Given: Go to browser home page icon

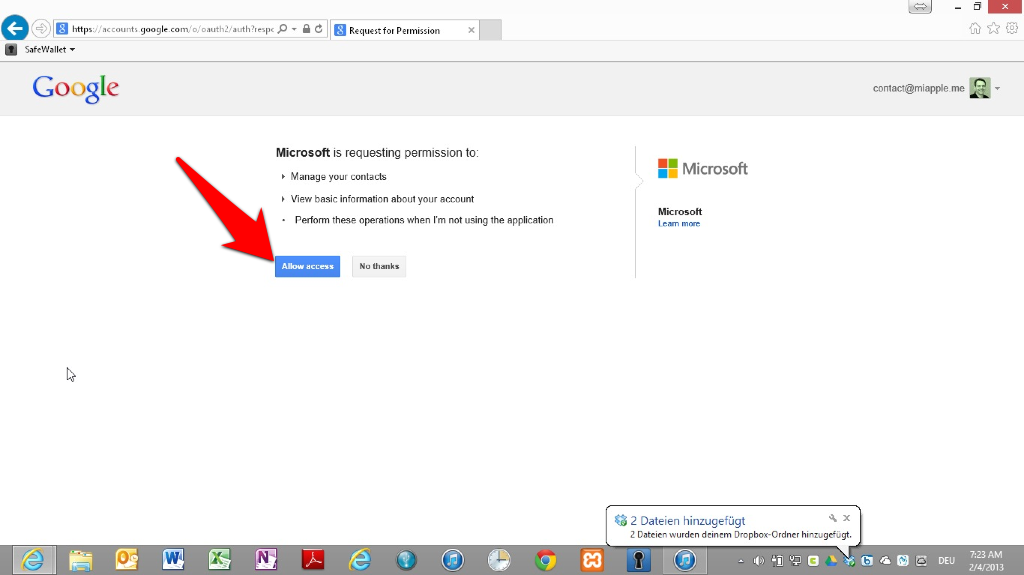Looking at the screenshot, I should [x=975, y=28].
